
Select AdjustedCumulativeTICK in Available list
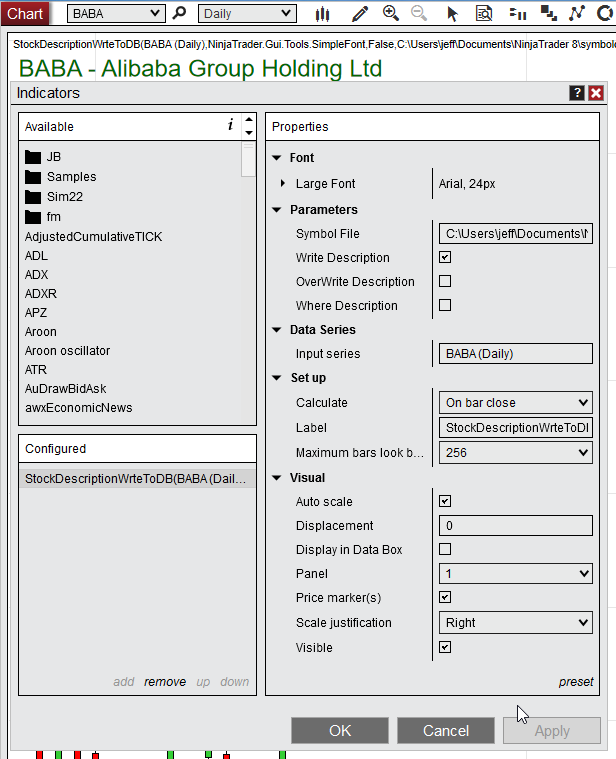[93, 237]
